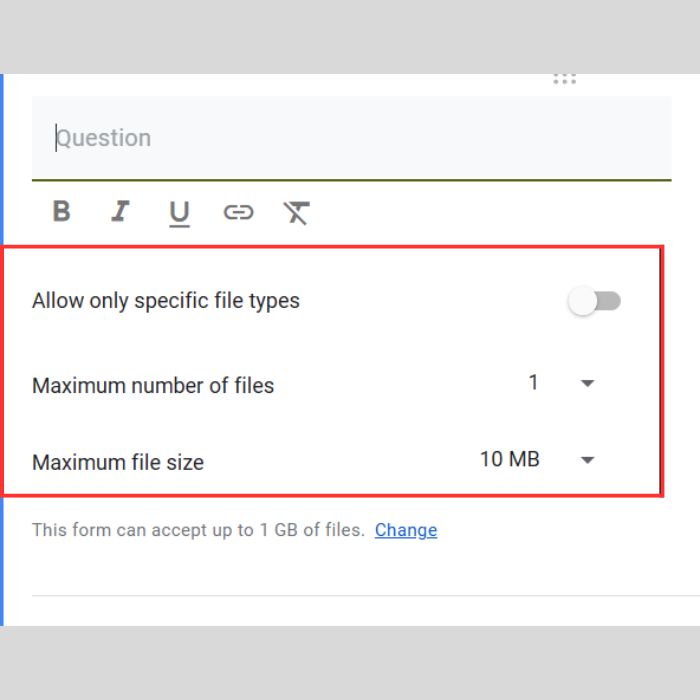Image resolution: width=700 pixels, height=700 pixels.
Task: Apply italic formatting to question text
Action: [120, 211]
